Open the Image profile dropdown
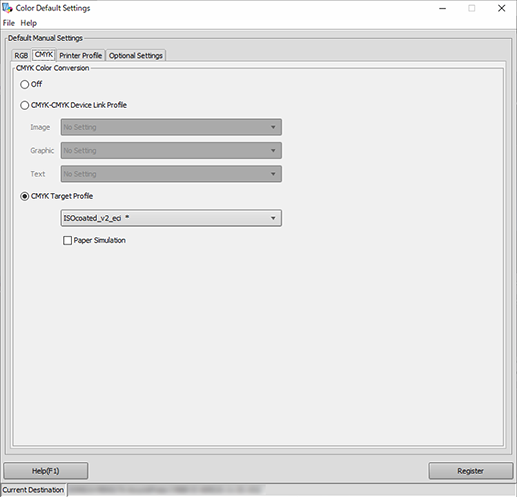This screenshot has height=497, width=517. (171, 127)
